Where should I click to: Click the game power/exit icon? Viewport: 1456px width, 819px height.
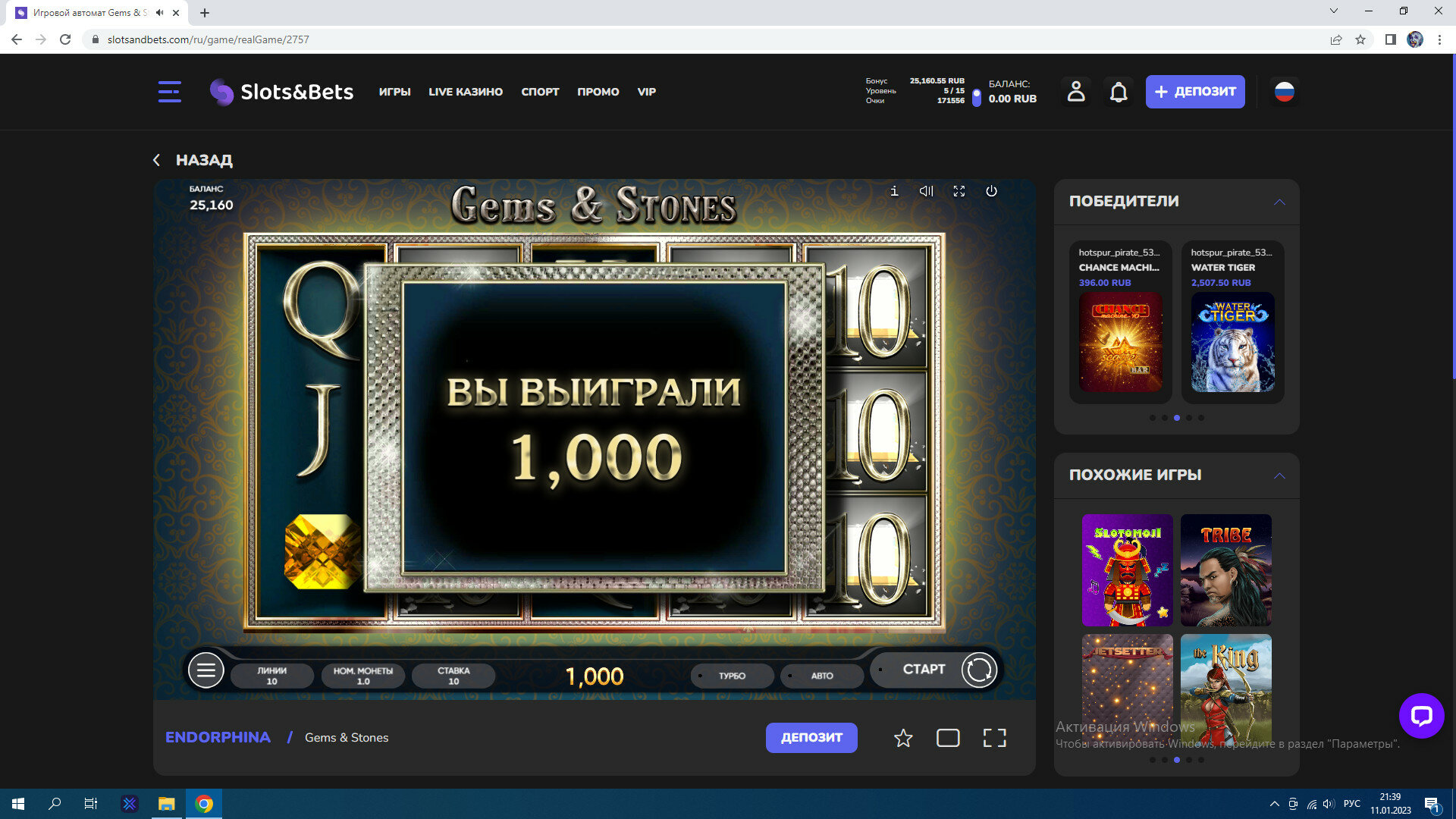991,191
